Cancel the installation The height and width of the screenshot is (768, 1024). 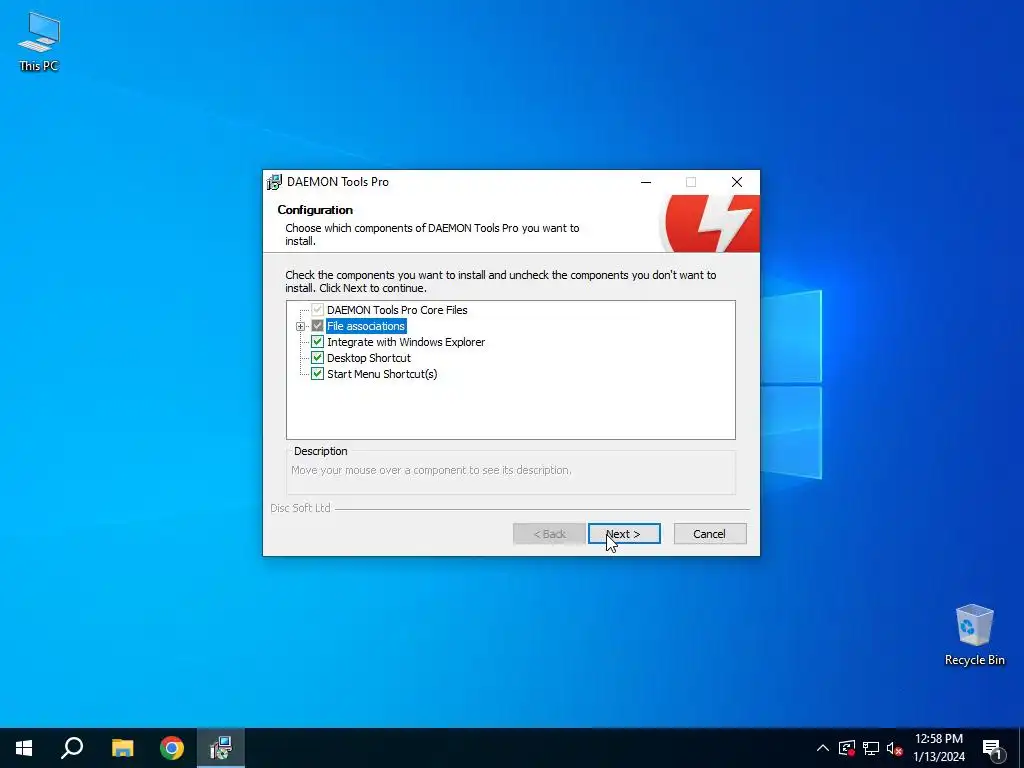click(709, 534)
